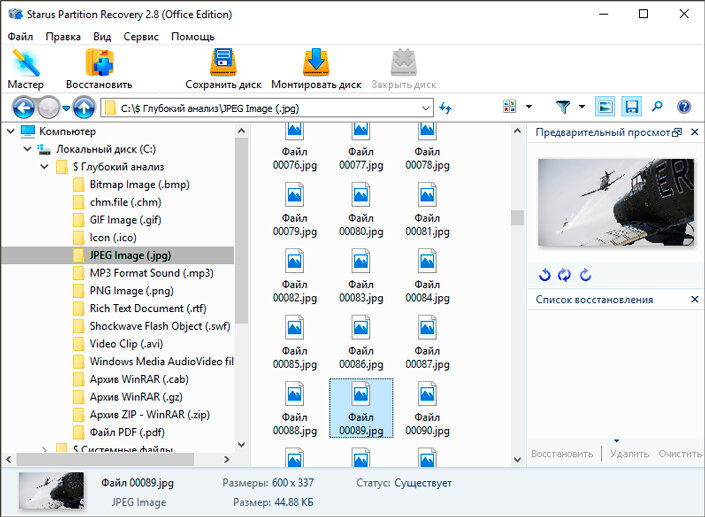Viewport: 705px width, 517px height.
Task: Click the tree horizontal scrollbar thumb
Action: [105, 459]
